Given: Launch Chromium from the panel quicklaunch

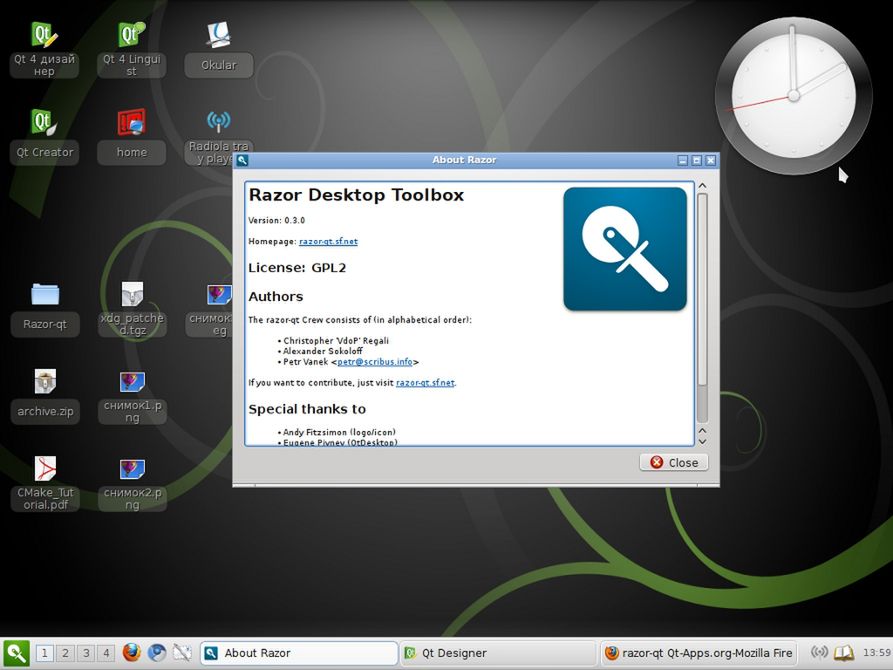Looking at the screenshot, I should point(157,652).
